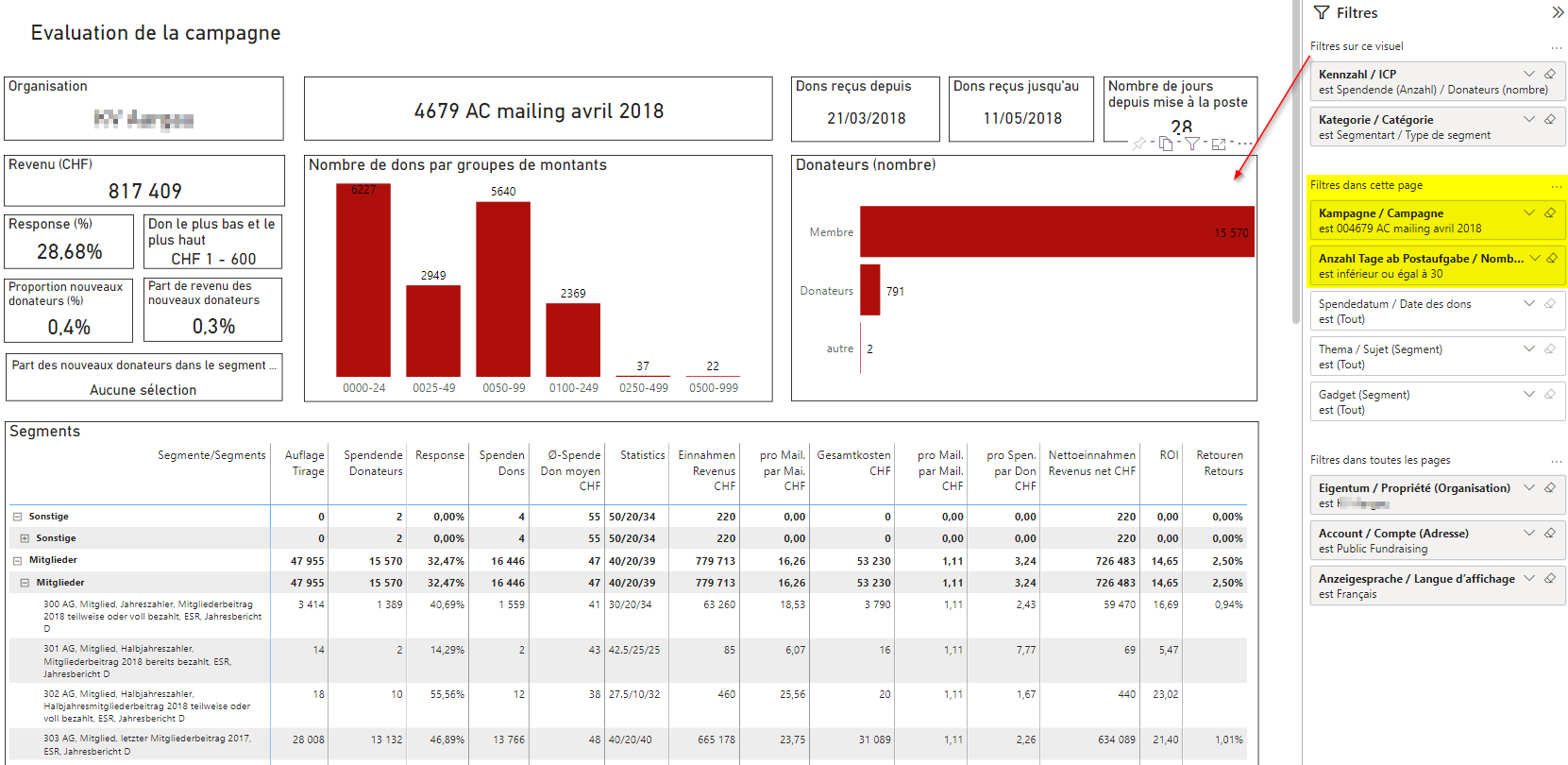Viewport: 1568px width, 765px height.
Task: Click the Proportion nouveaux donateurs value 0,4%
Action: (x=69, y=327)
